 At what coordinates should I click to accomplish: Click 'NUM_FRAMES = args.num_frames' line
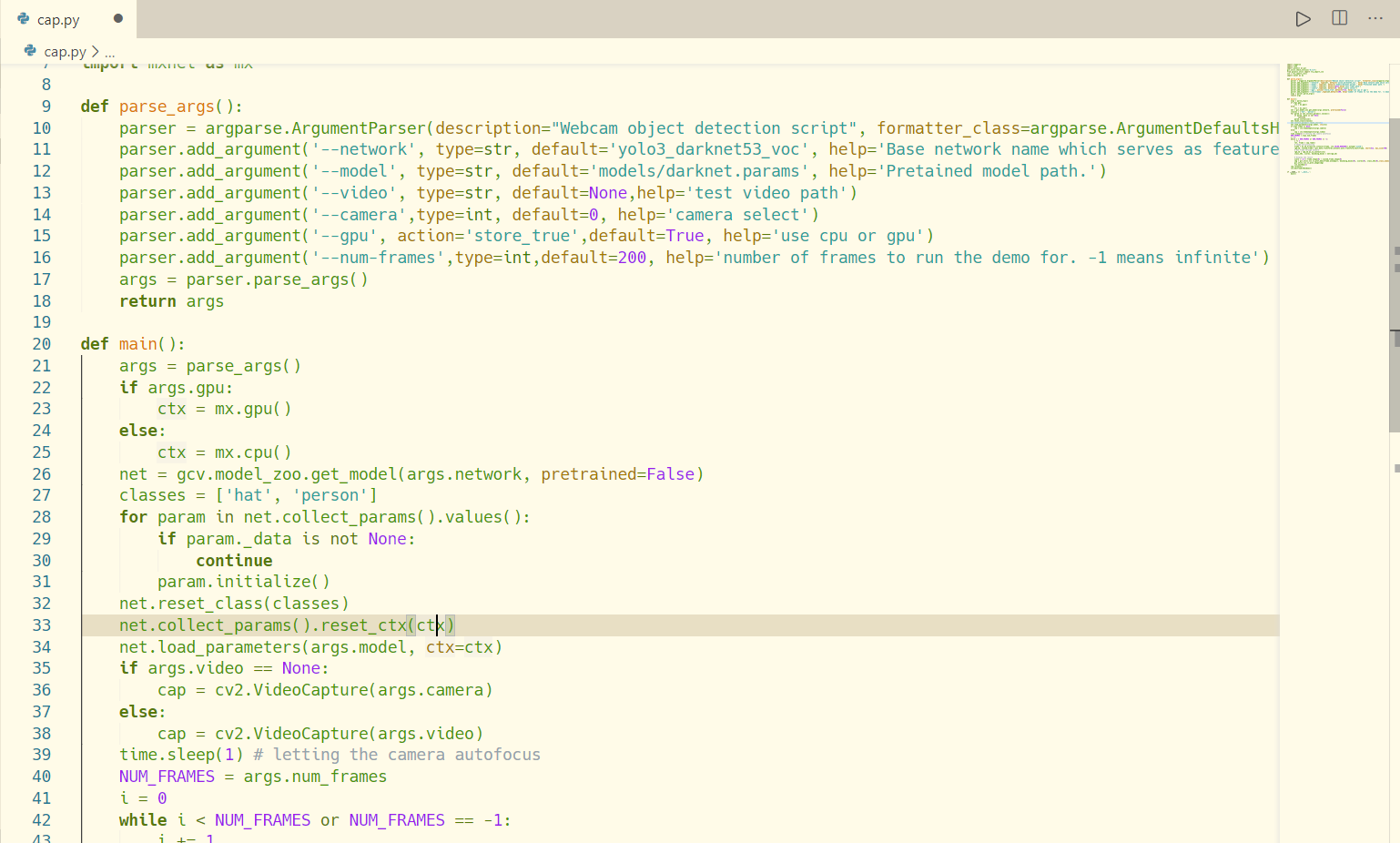click(253, 777)
